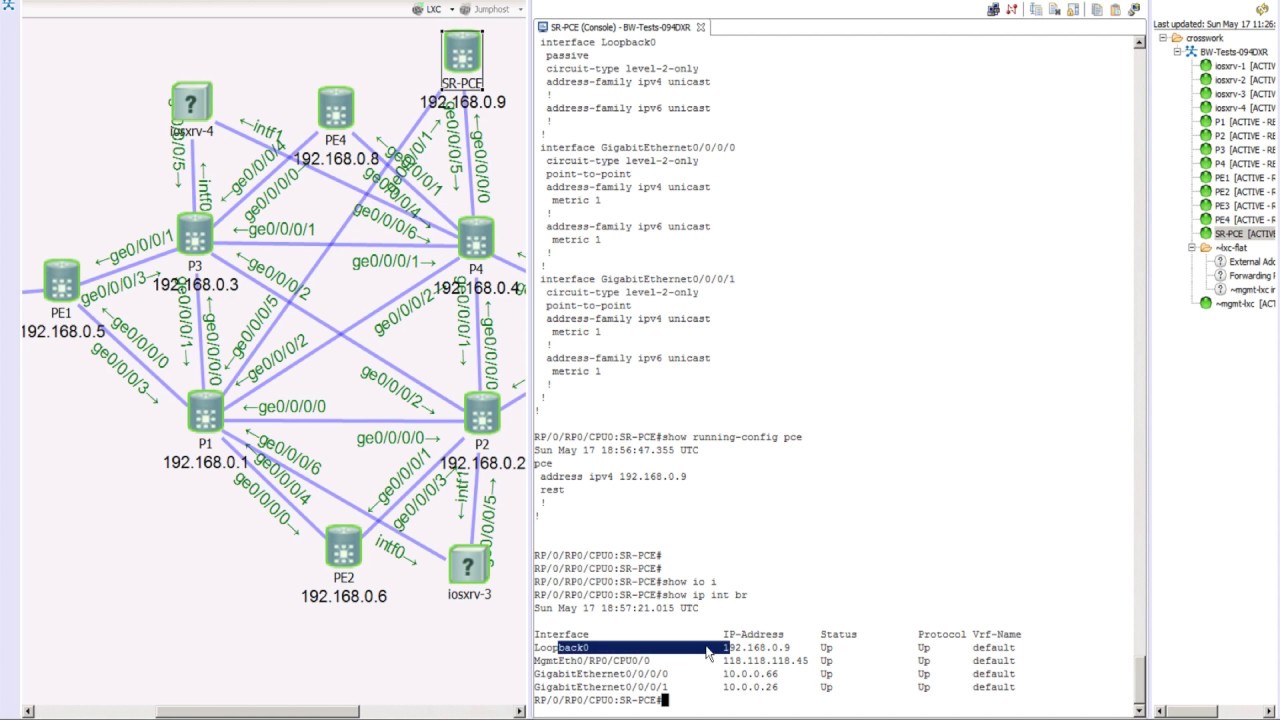Image resolution: width=1280 pixels, height=720 pixels.
Task: Close the SR-PCE (Console) tab
Action: pyautogui.click(x=701, y=27)
